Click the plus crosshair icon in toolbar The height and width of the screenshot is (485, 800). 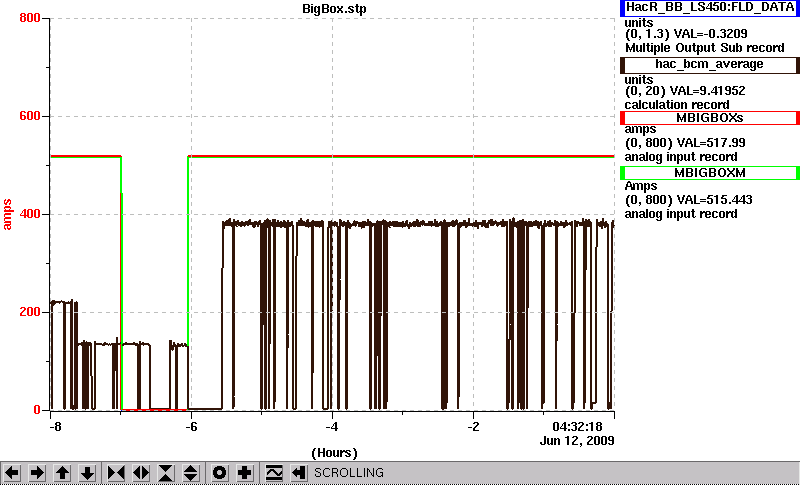(244, 473)
